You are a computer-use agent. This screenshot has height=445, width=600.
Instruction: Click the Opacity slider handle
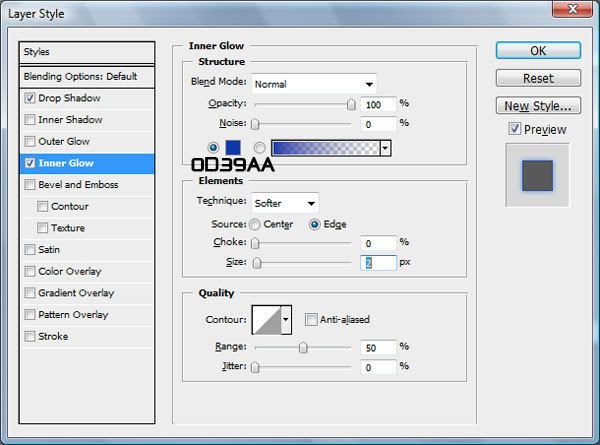(351, 104)
